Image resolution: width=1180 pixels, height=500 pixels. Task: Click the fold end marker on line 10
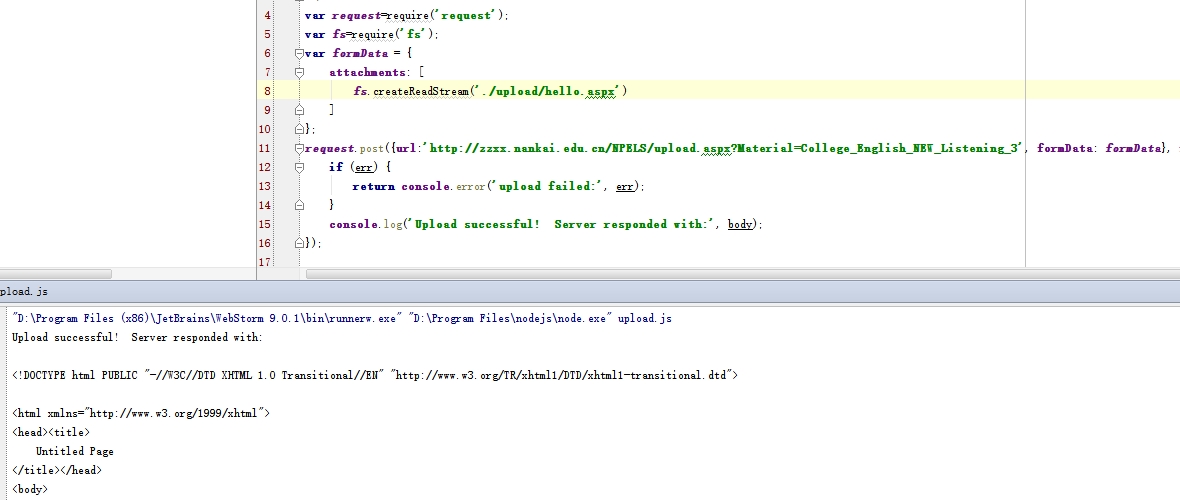point(299,130)
